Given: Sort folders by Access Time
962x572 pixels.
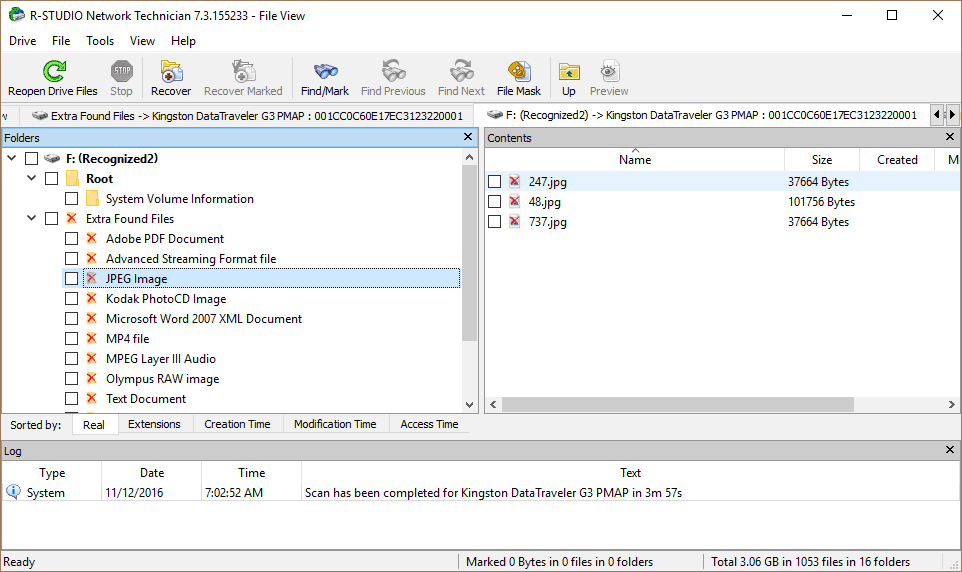Looking at the screenshot, I should pos(429,424).
